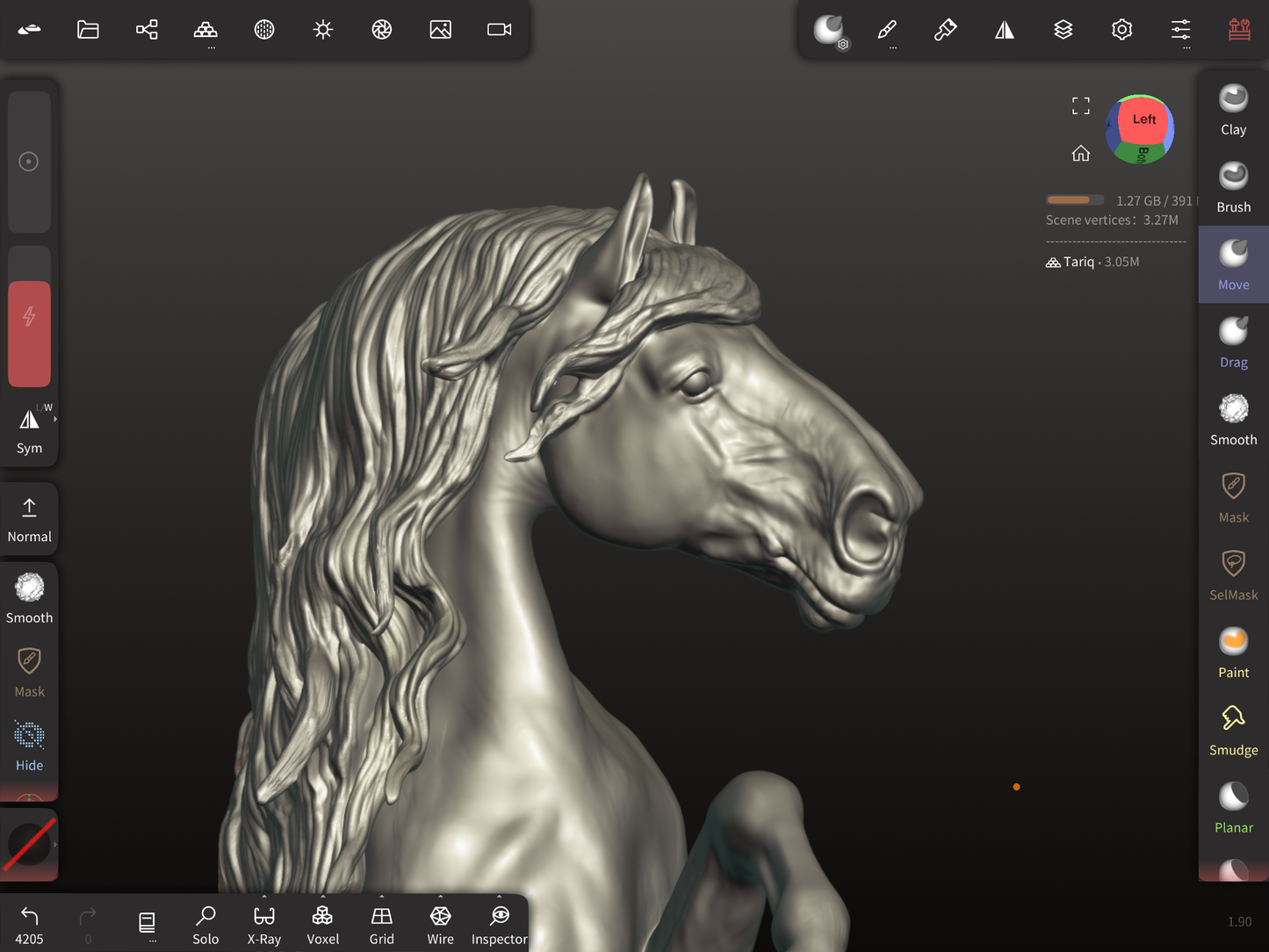Open the Layers menu in top bar
The image size is (1269, 952).
point(1063,30)
